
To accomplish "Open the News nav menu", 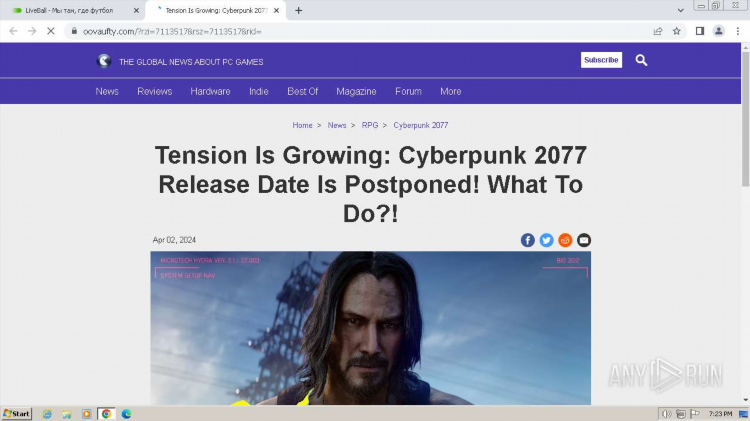I will 107,91.
